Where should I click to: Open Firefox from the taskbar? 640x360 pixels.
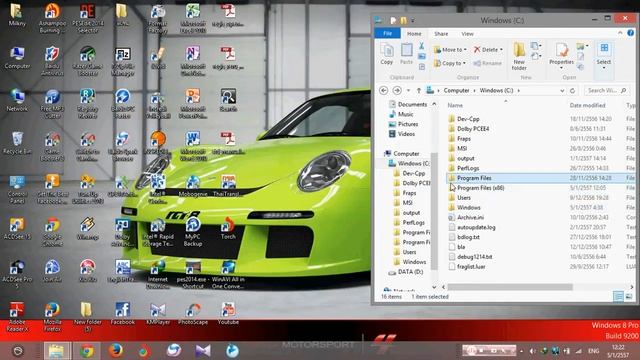(116, 351)
